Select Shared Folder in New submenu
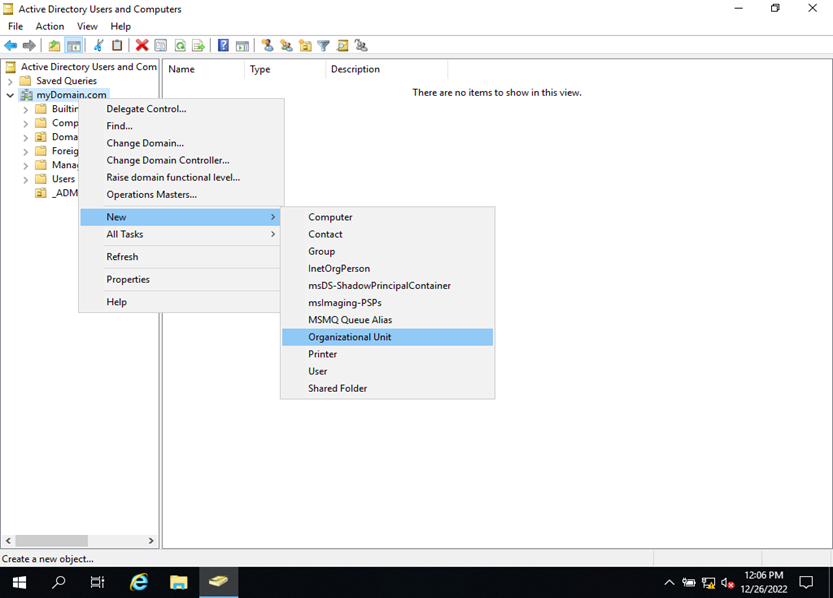The height and width of the screenshot is (598, 833). [387, 388]
